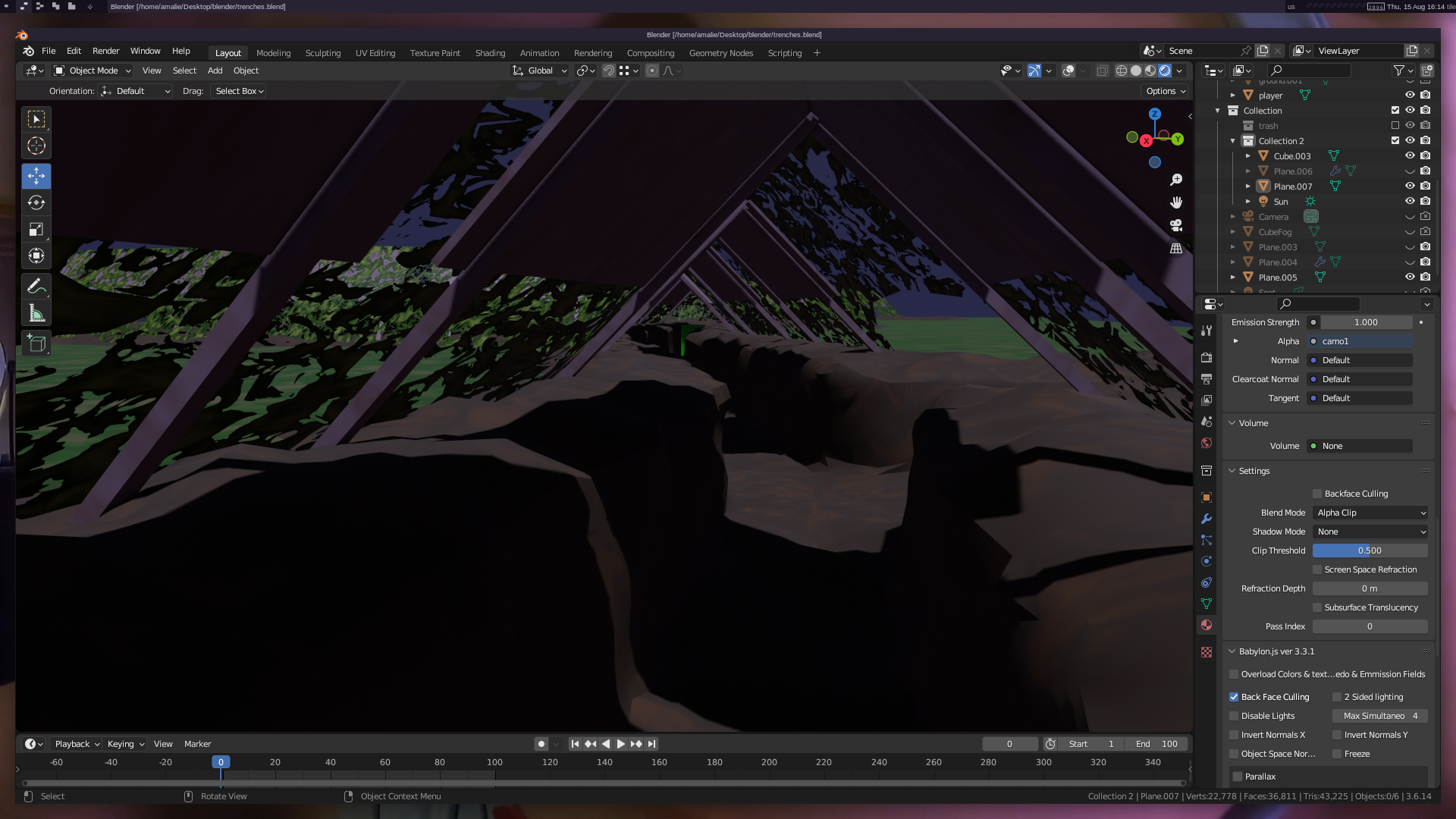Activate the Annotate pencil tool

[x=36, y=286]
